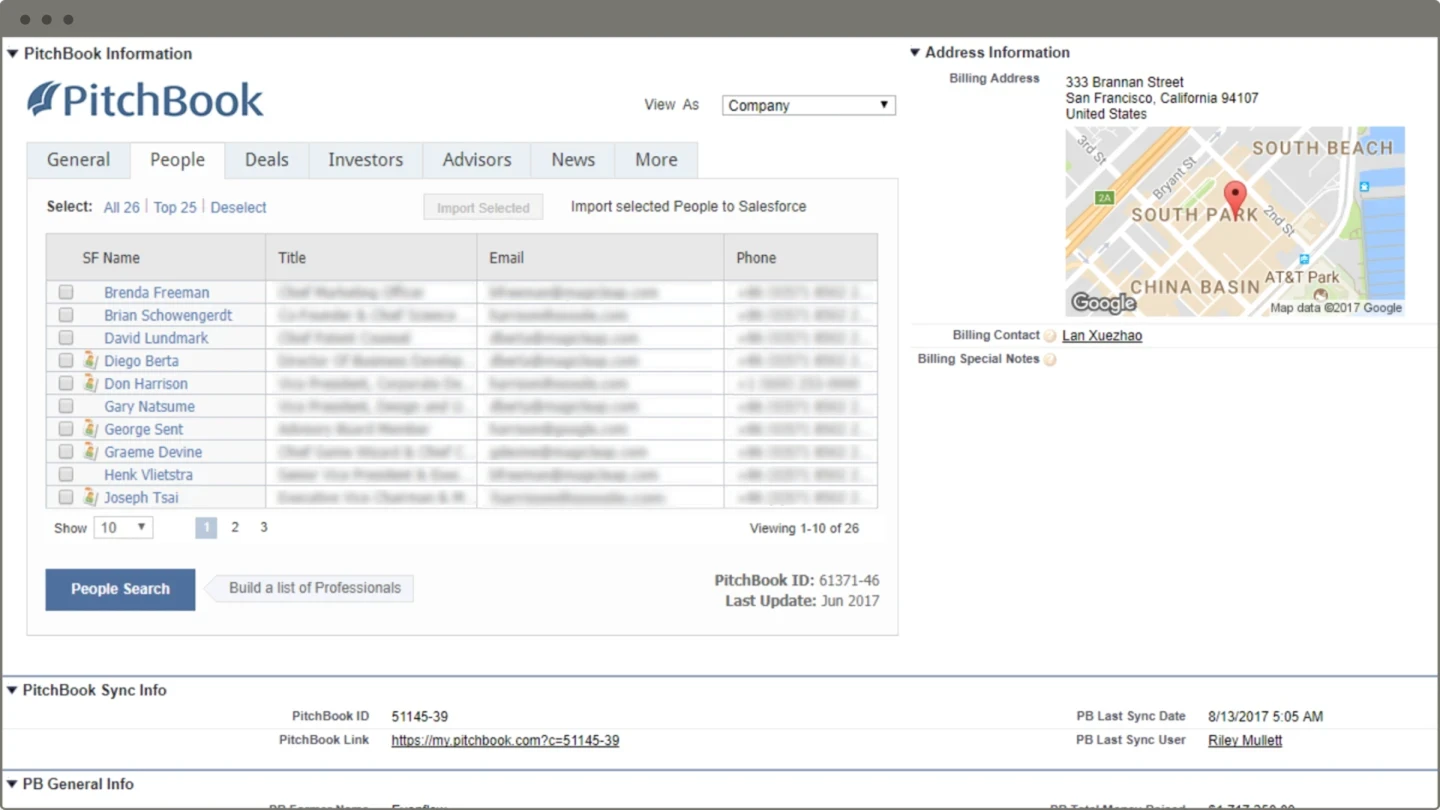
Task: Mark the Don Harrison checkbox
Action: (x=66, y=383)
